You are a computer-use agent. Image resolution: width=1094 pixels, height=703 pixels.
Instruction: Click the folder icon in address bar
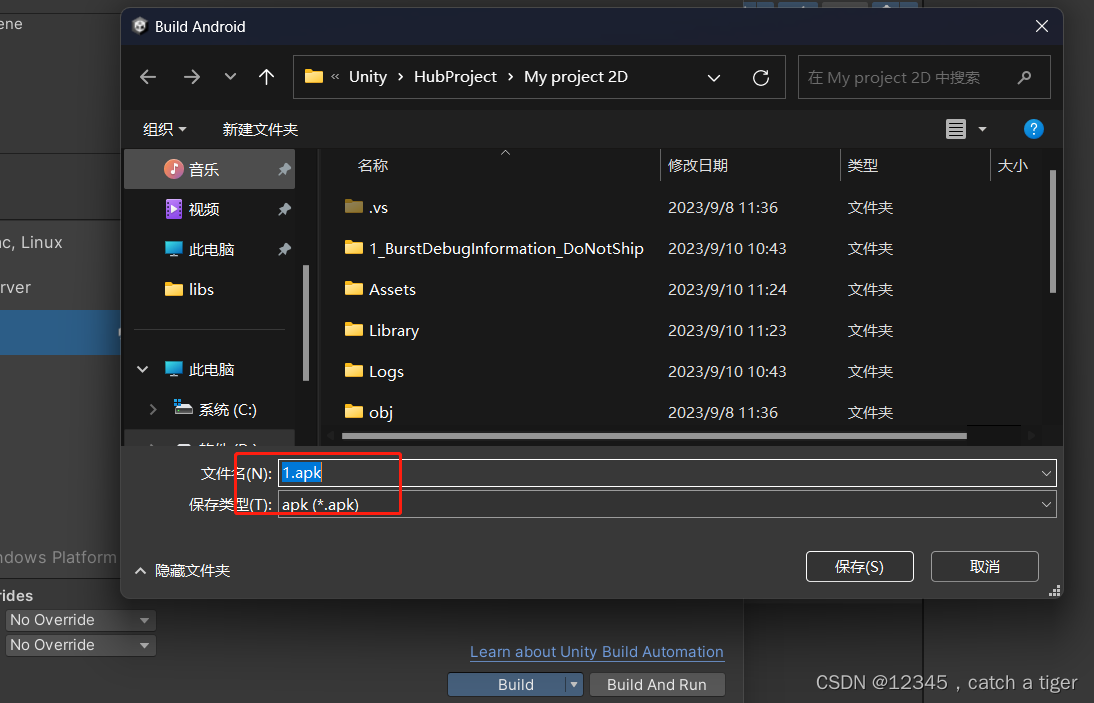pyautogui.click(x=314, y=76)
